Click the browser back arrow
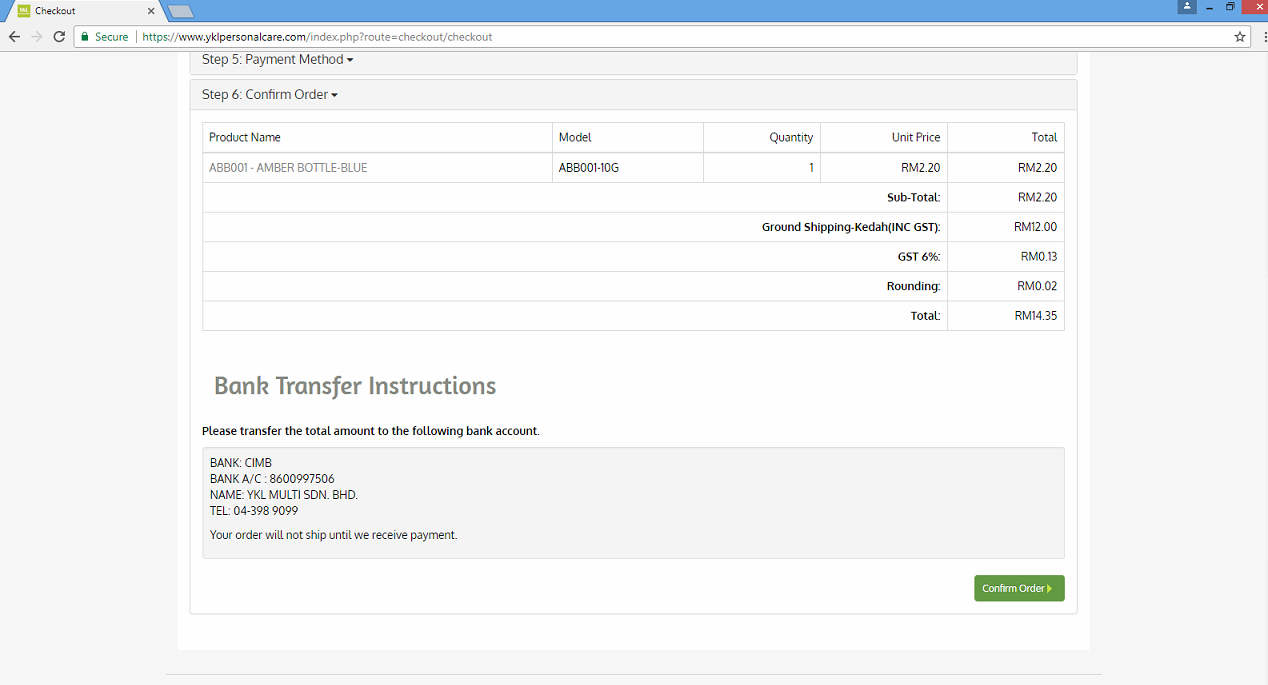The width and height of the screenshot is (1268, 685). pyautogui.click(x=14, y=37)
